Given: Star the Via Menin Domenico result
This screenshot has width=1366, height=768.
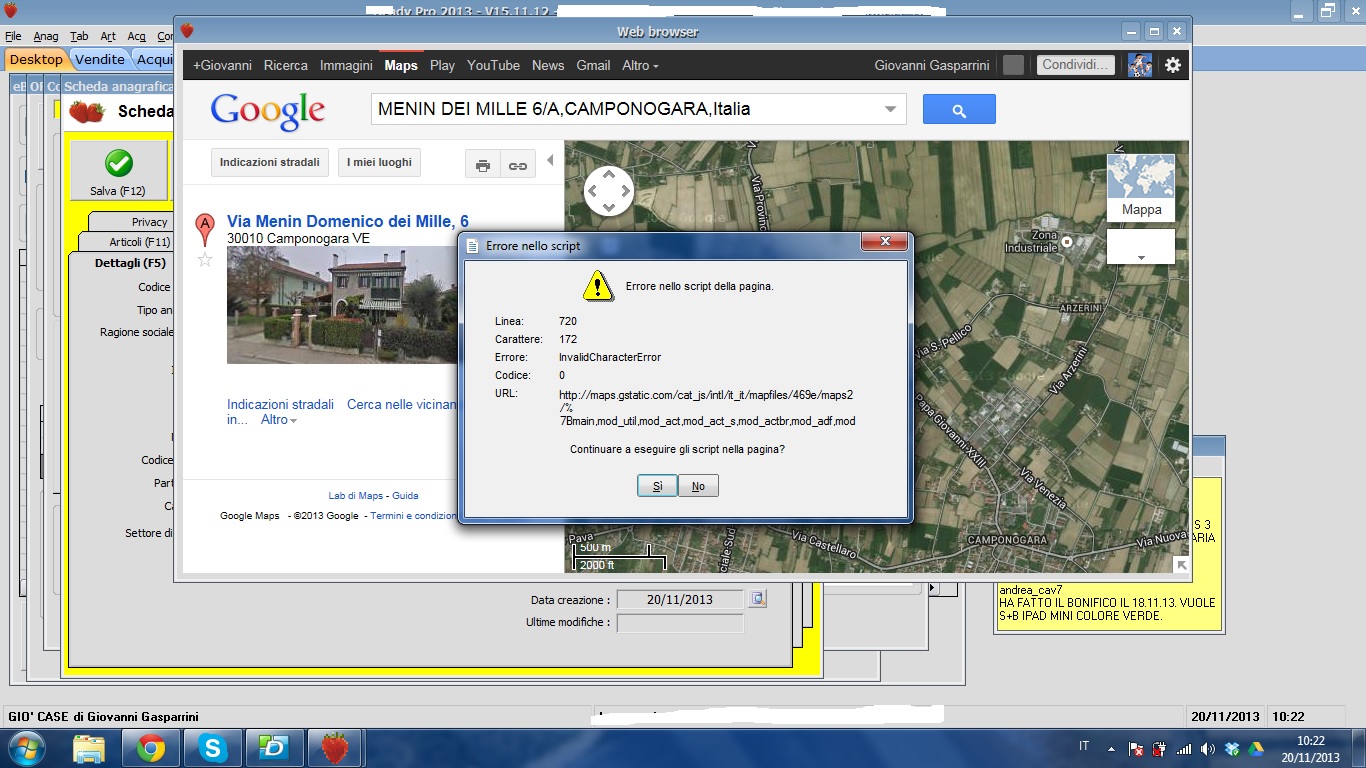Looking at the screenshot, I should 205,260.
